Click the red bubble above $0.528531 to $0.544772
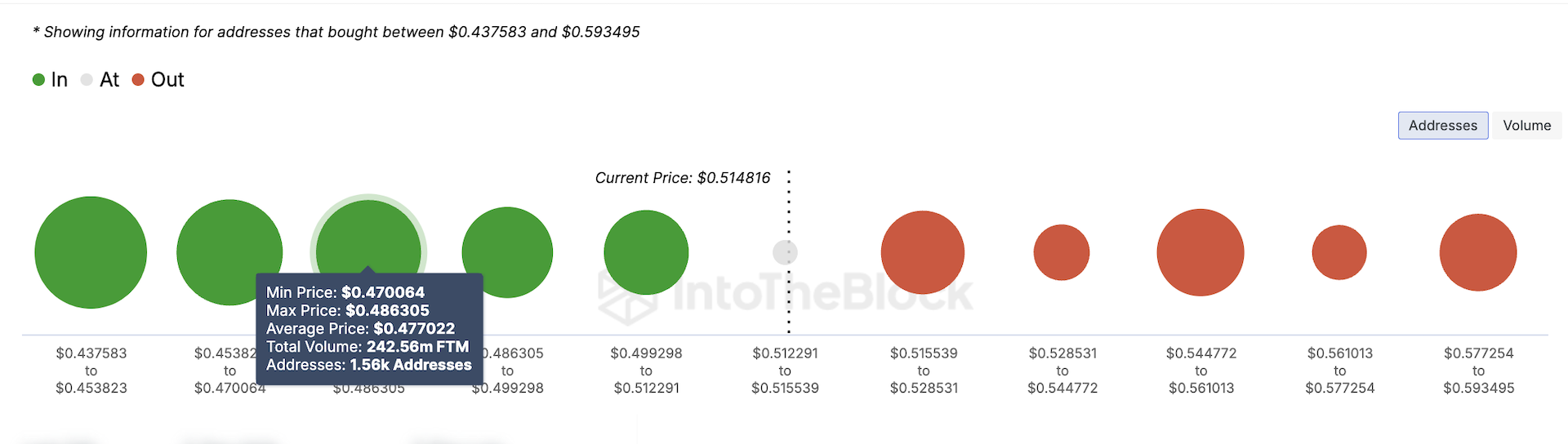Image resolution: width=1568 pixels, height=444 pixels. tap(1062, 252)
